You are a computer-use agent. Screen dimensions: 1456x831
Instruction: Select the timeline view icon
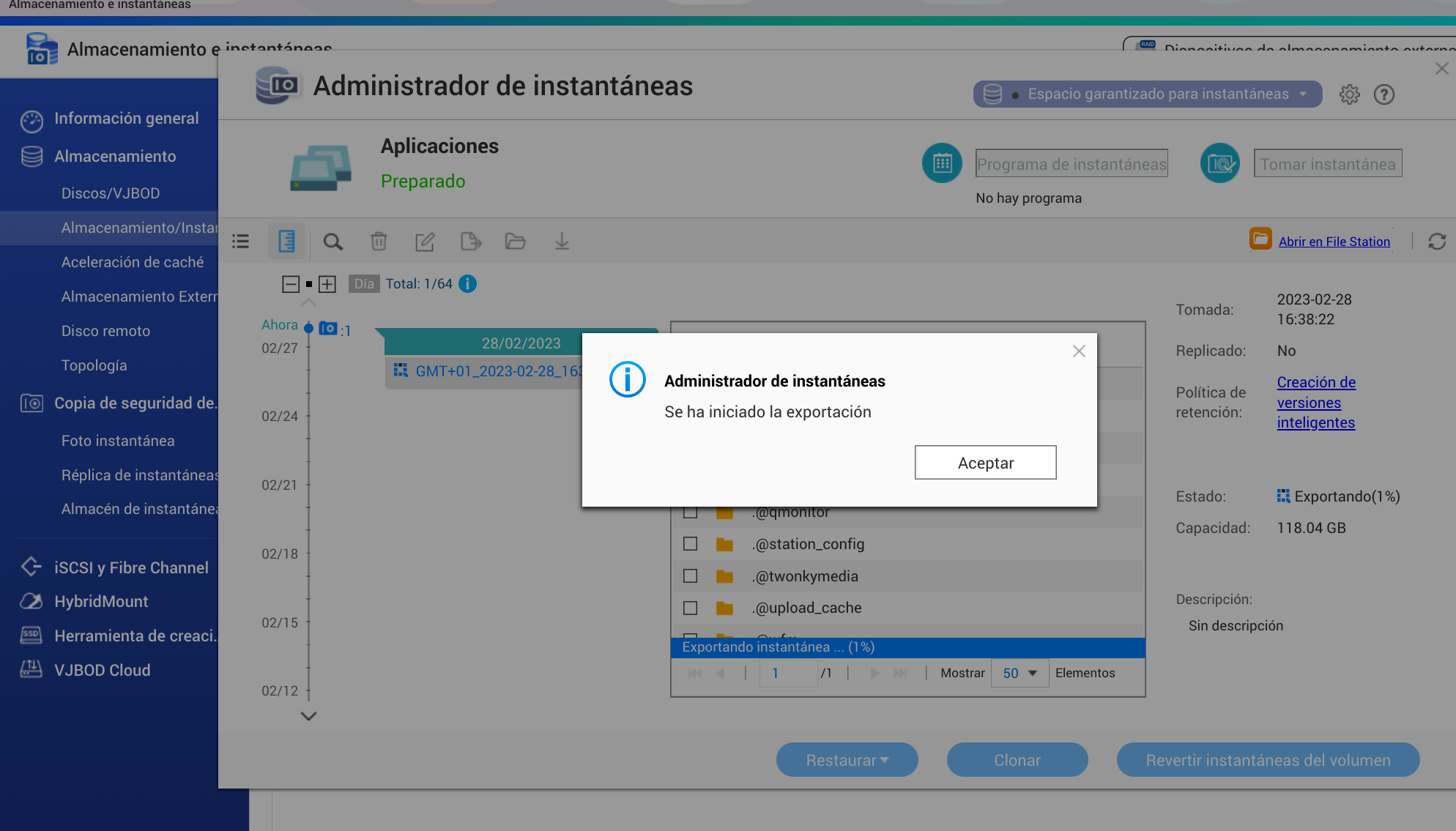pos(286,242)
